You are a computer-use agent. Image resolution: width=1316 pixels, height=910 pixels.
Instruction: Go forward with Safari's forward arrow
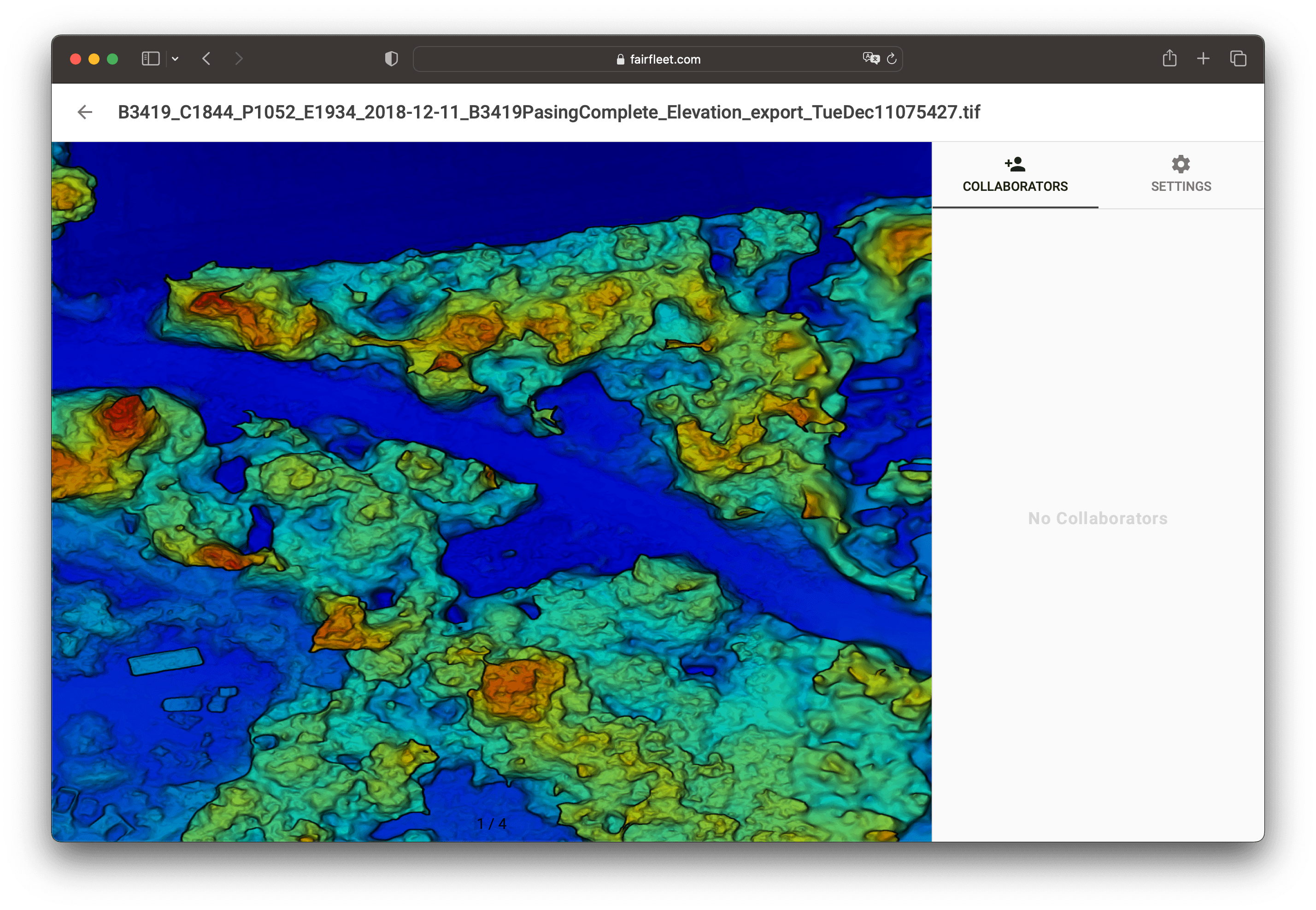[x=239, y=59]
